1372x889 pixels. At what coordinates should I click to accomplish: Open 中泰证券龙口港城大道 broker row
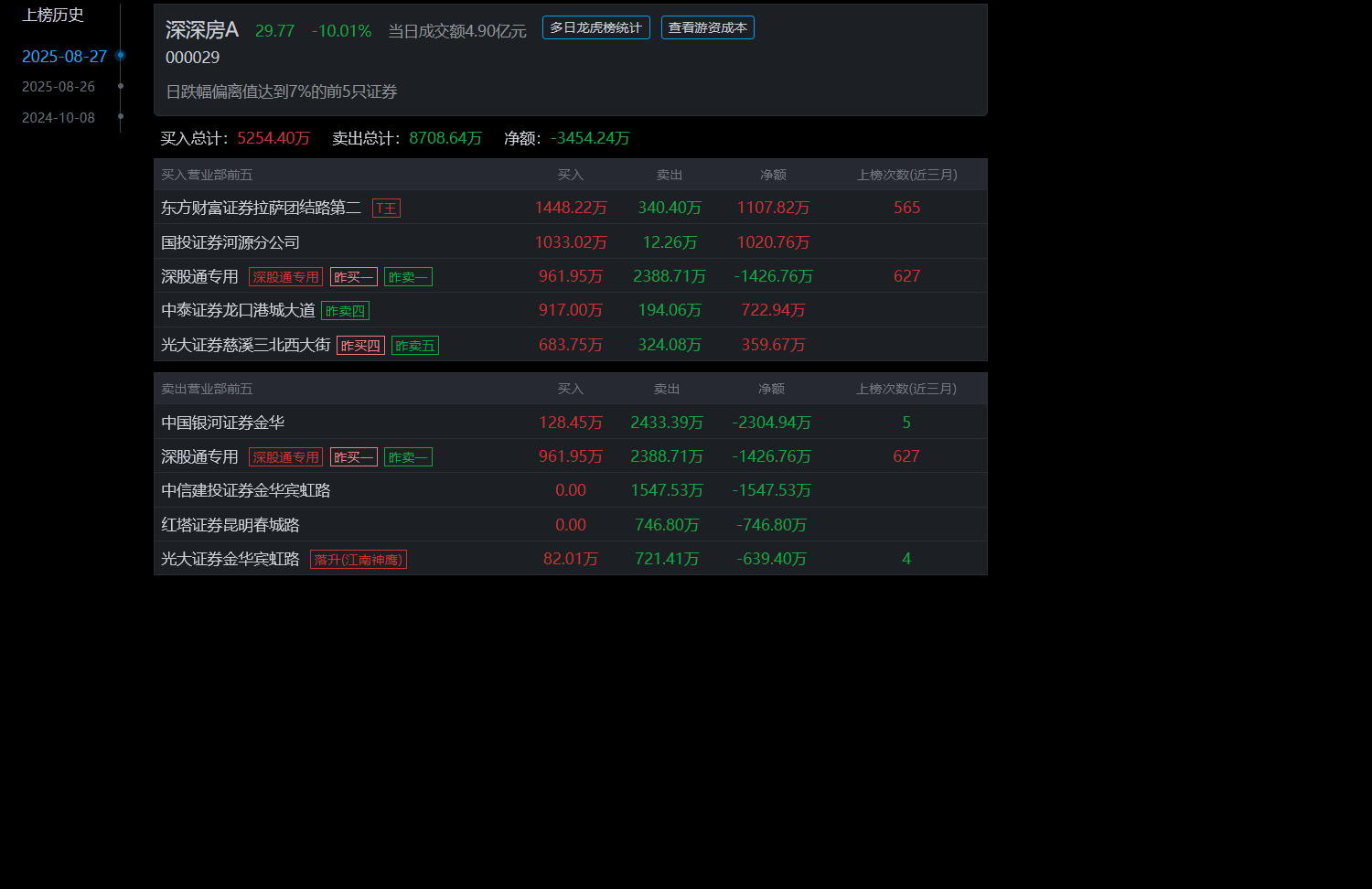point(570,310)
